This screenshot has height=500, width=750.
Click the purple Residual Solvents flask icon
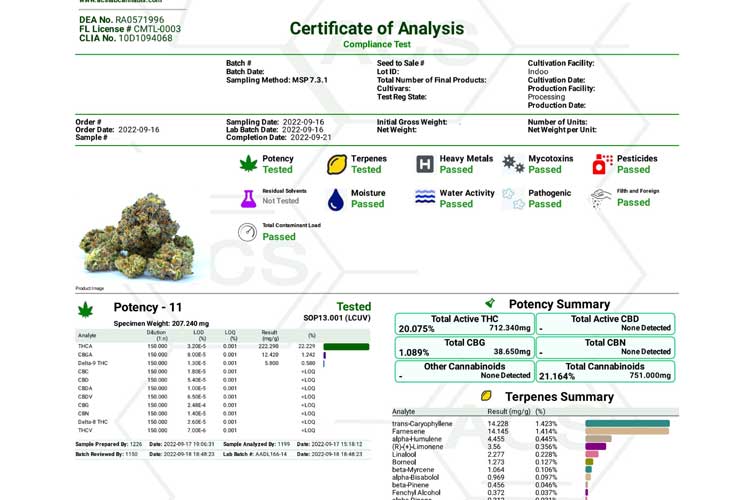[x=247, y=198]
